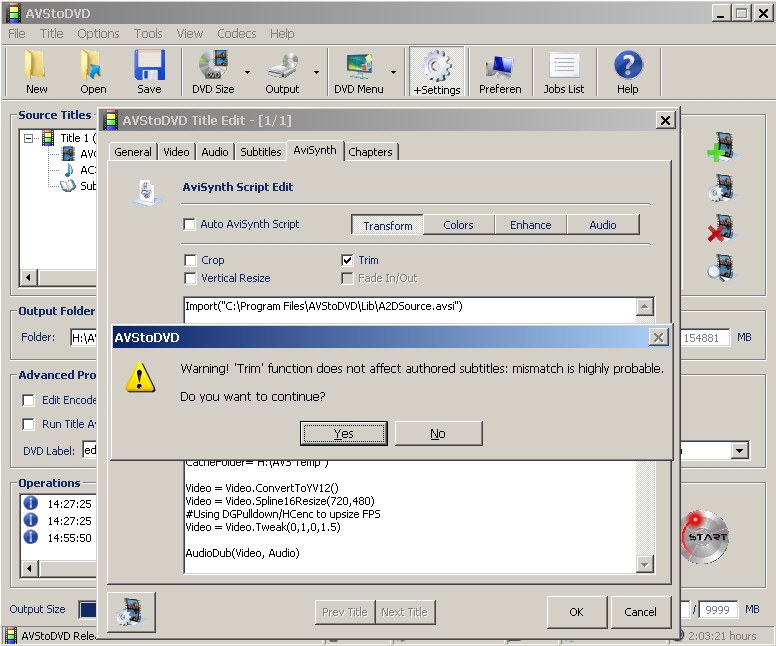Open the Jobs List icon

tap(564, 66)
